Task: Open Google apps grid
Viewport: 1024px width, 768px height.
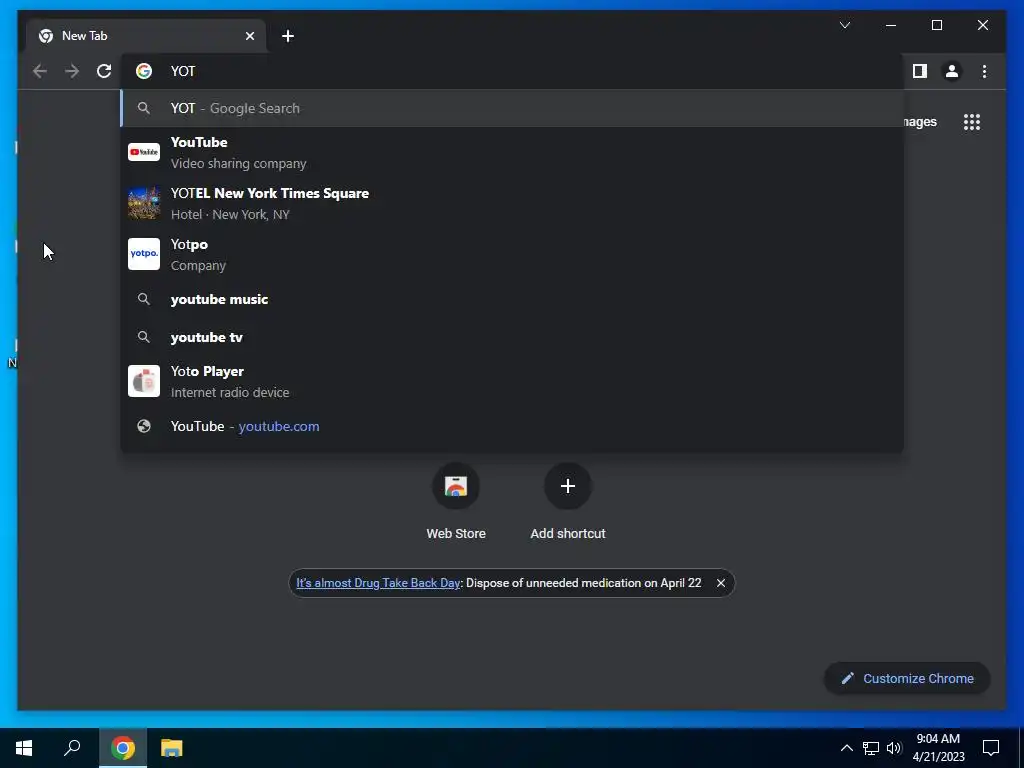Action: coord(972,122)
